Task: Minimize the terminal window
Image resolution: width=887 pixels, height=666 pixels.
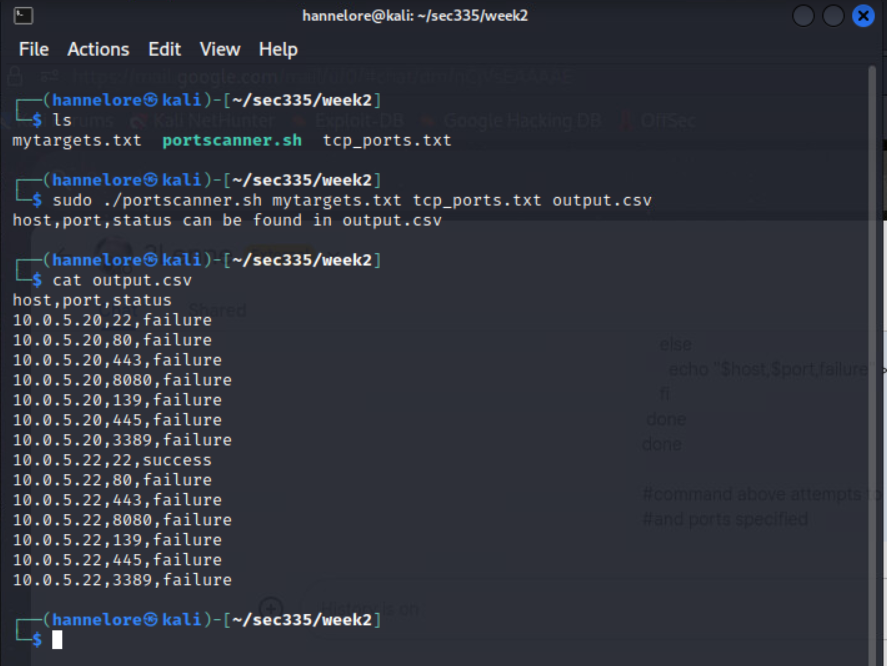Action: [803, 16]
